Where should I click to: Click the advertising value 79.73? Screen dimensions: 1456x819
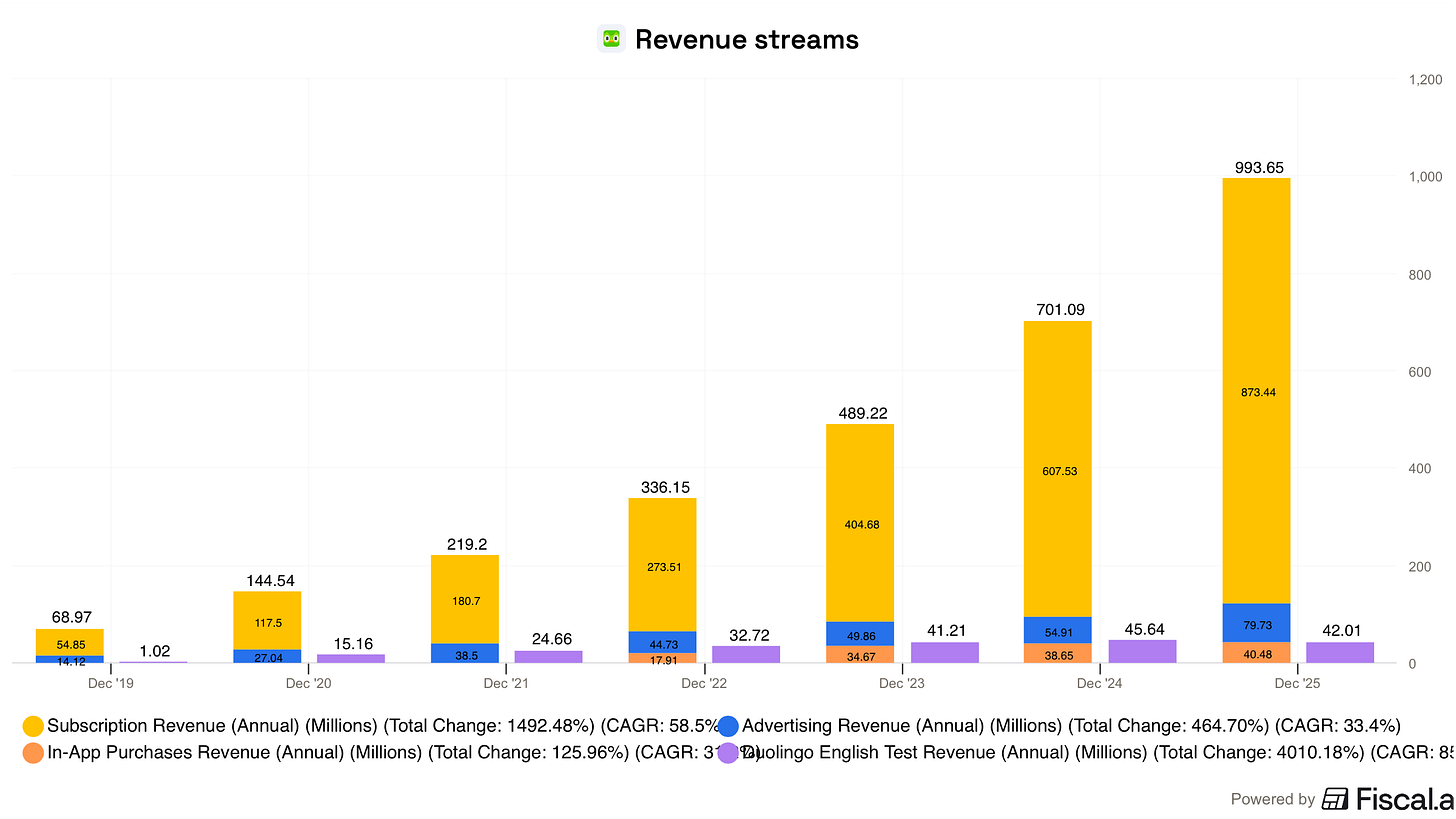tap(1256, 626)
